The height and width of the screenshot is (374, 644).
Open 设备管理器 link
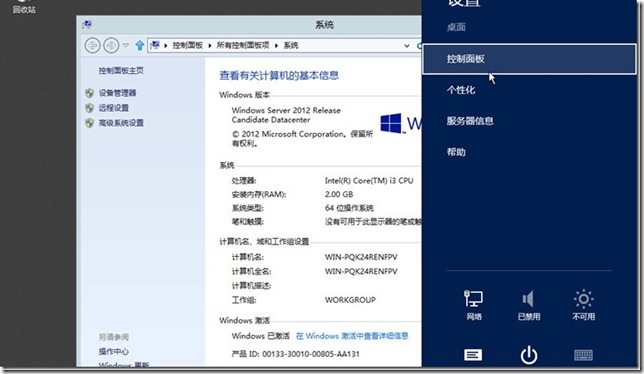(117, 93)
